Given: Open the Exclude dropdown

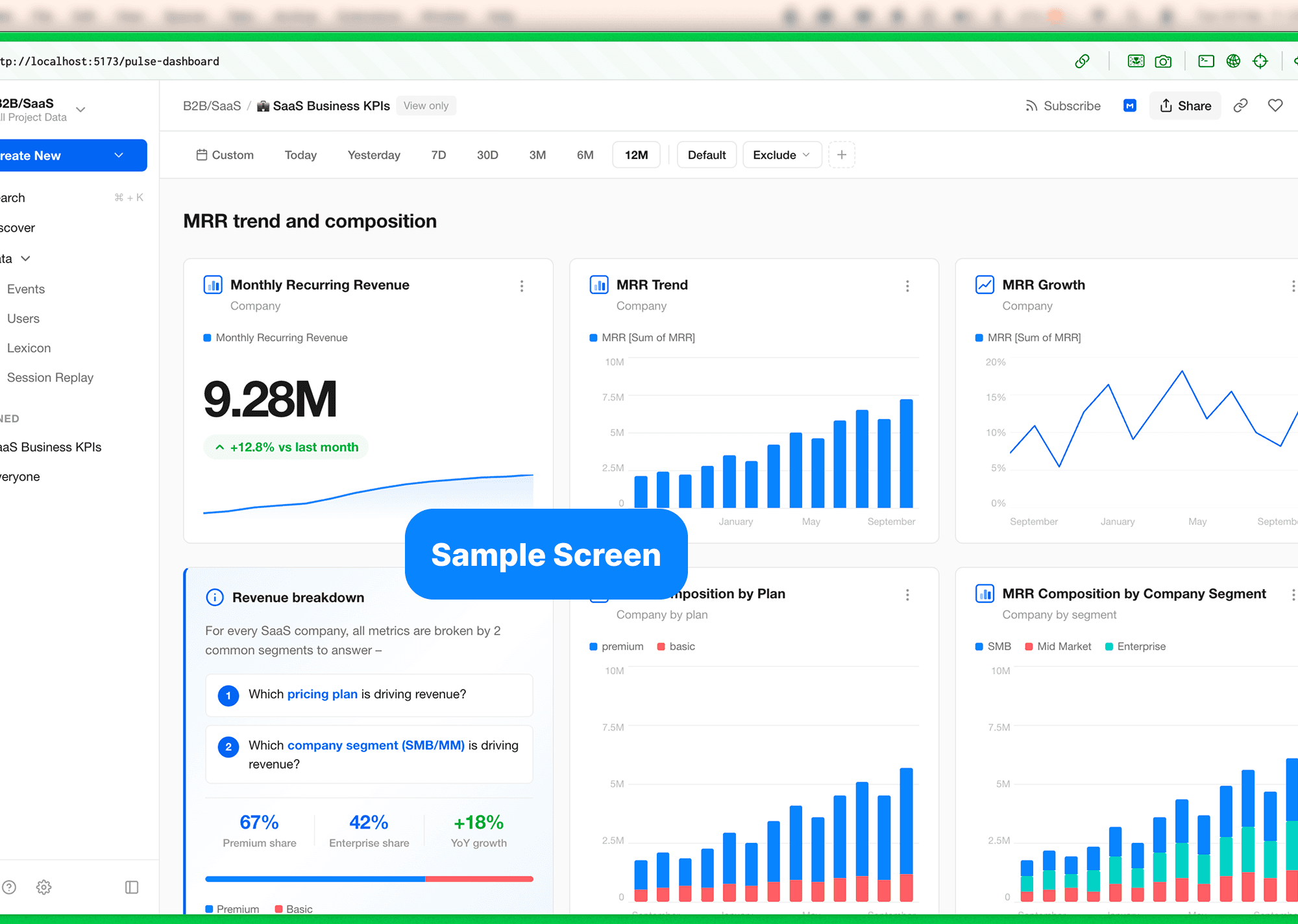Looking at the screenshot, I should pyautogui.click(x=781, y=155).
